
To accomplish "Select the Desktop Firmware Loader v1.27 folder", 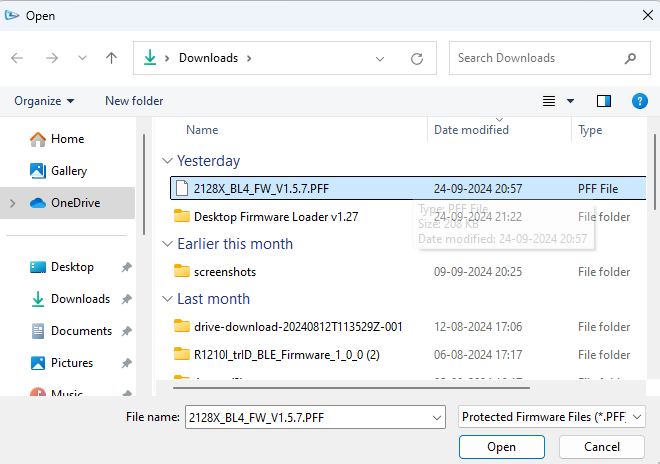I will 275,216.
